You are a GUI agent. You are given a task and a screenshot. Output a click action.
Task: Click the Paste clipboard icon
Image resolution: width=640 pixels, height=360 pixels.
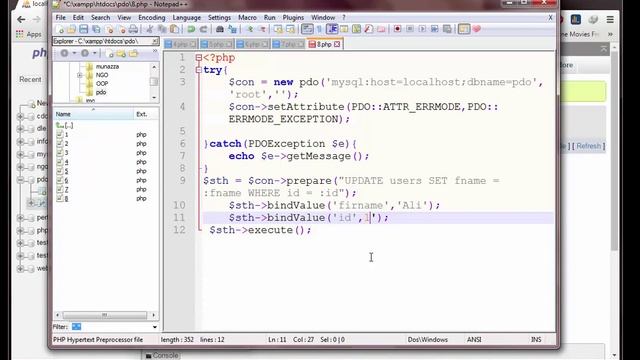[175, 29]
